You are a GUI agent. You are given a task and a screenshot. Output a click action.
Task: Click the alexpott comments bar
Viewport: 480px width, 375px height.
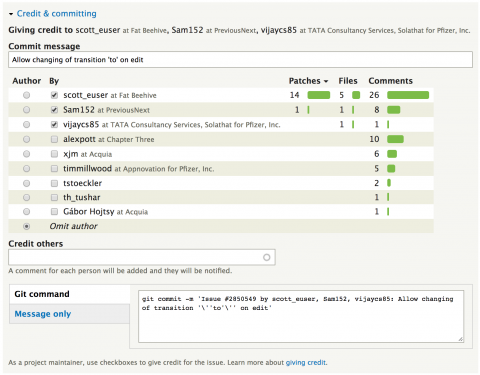coord(395,139)
